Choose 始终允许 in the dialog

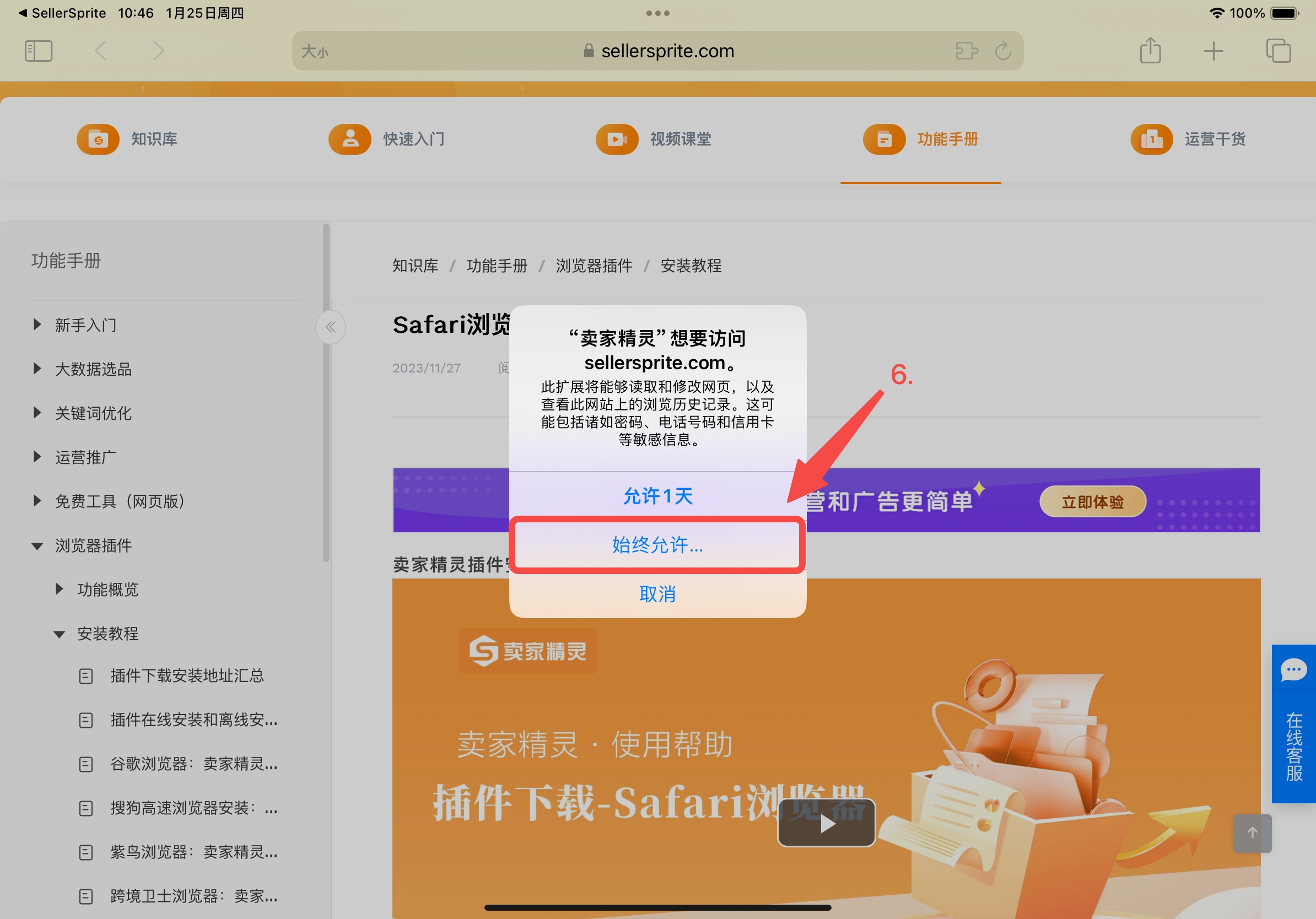coord(657,545)
